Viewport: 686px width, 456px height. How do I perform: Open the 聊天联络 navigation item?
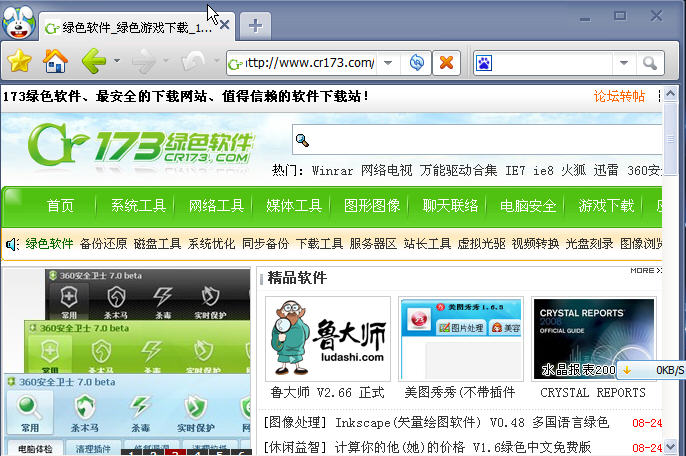[x=450, y=206]
